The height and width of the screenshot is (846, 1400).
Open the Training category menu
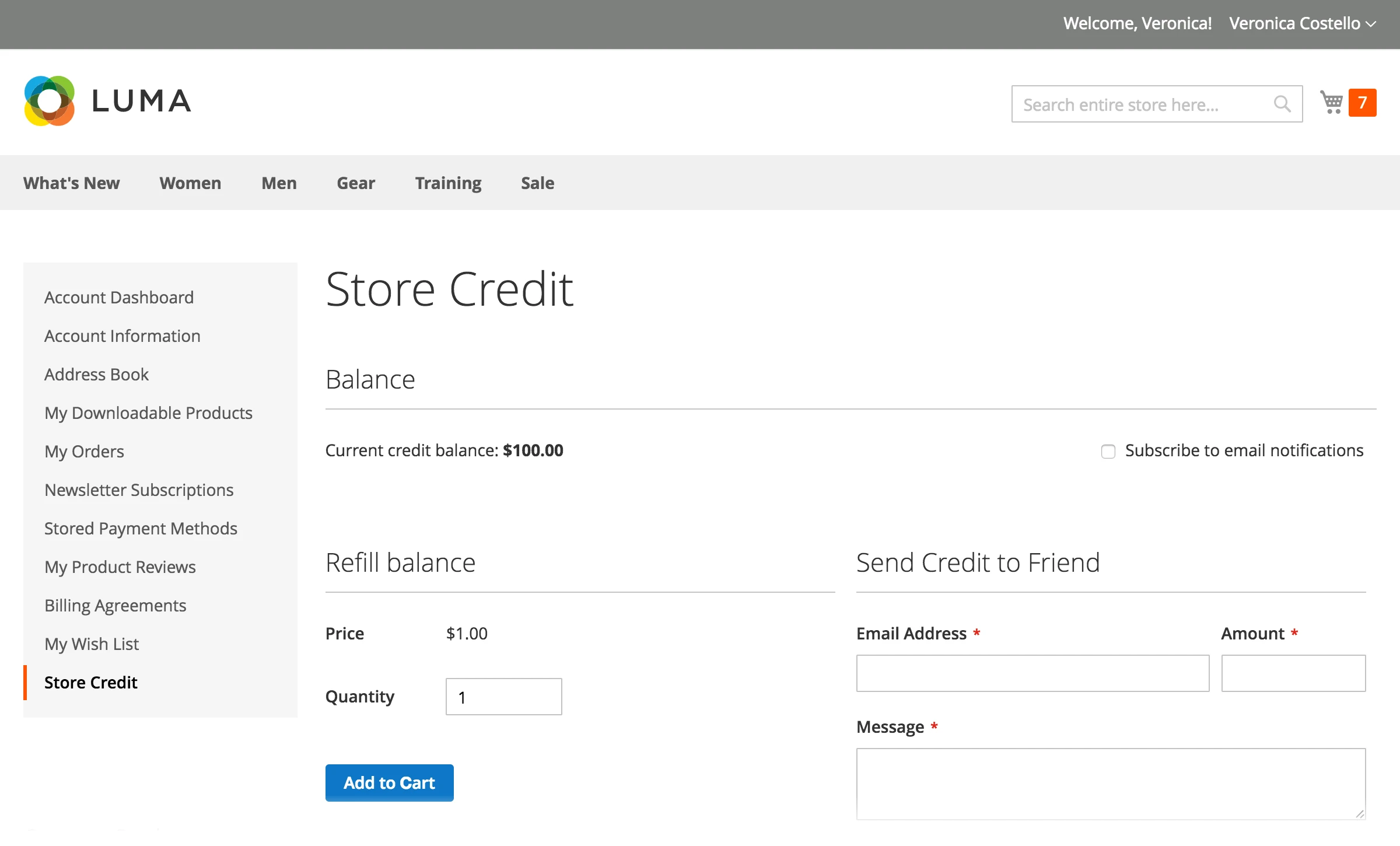click(448, 183)
